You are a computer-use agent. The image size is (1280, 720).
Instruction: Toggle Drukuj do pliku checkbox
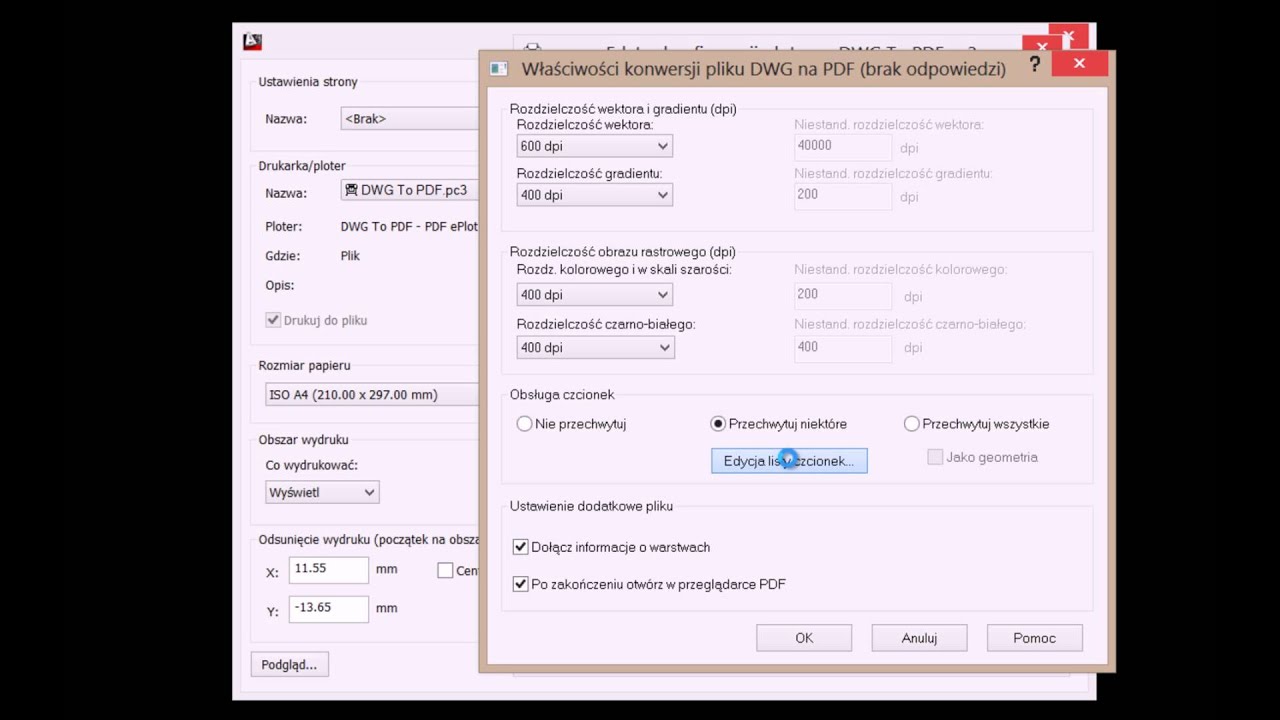(272, 320)
